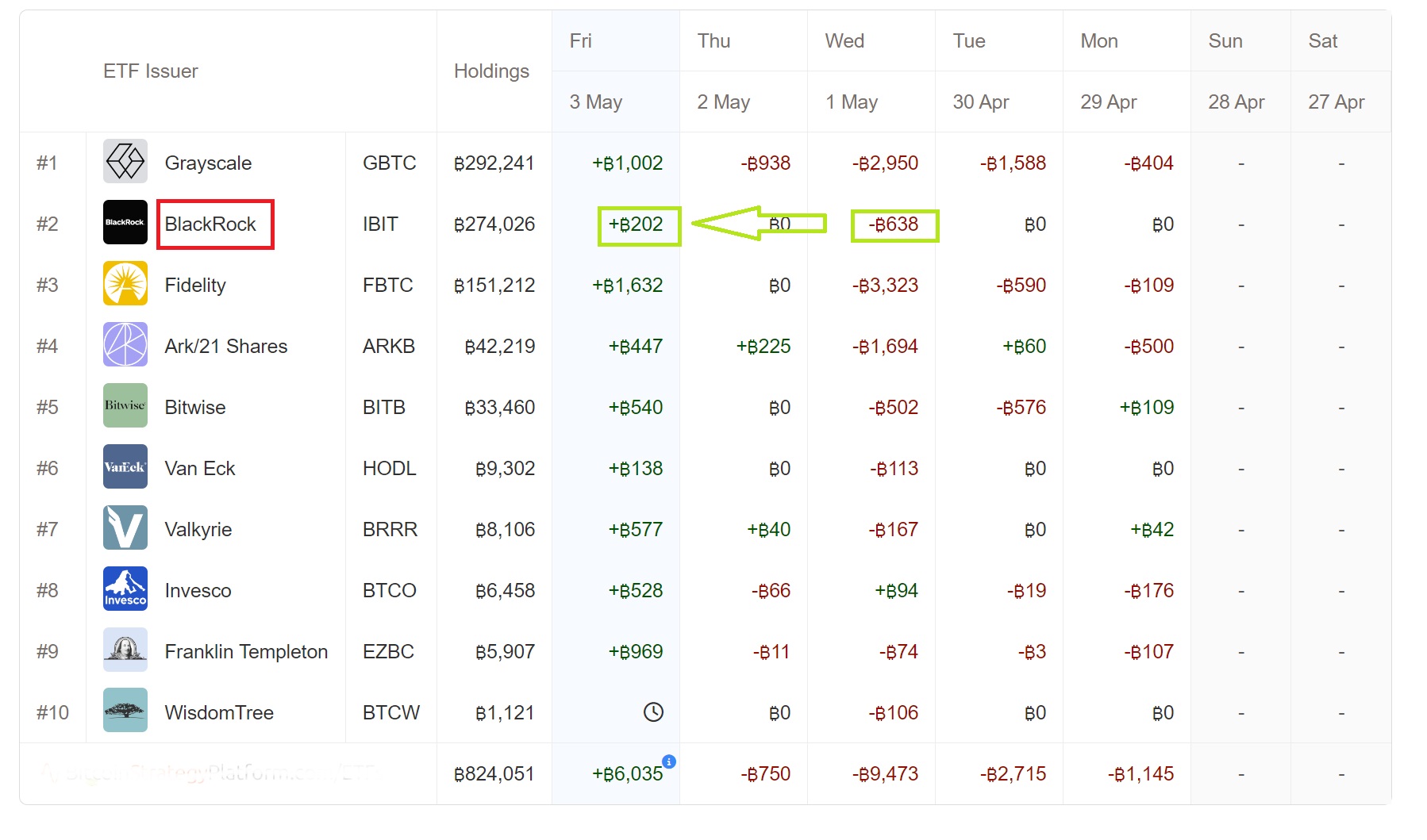
Task: Click the WisdomTree tree logo
Action: (x=125, y=711)
